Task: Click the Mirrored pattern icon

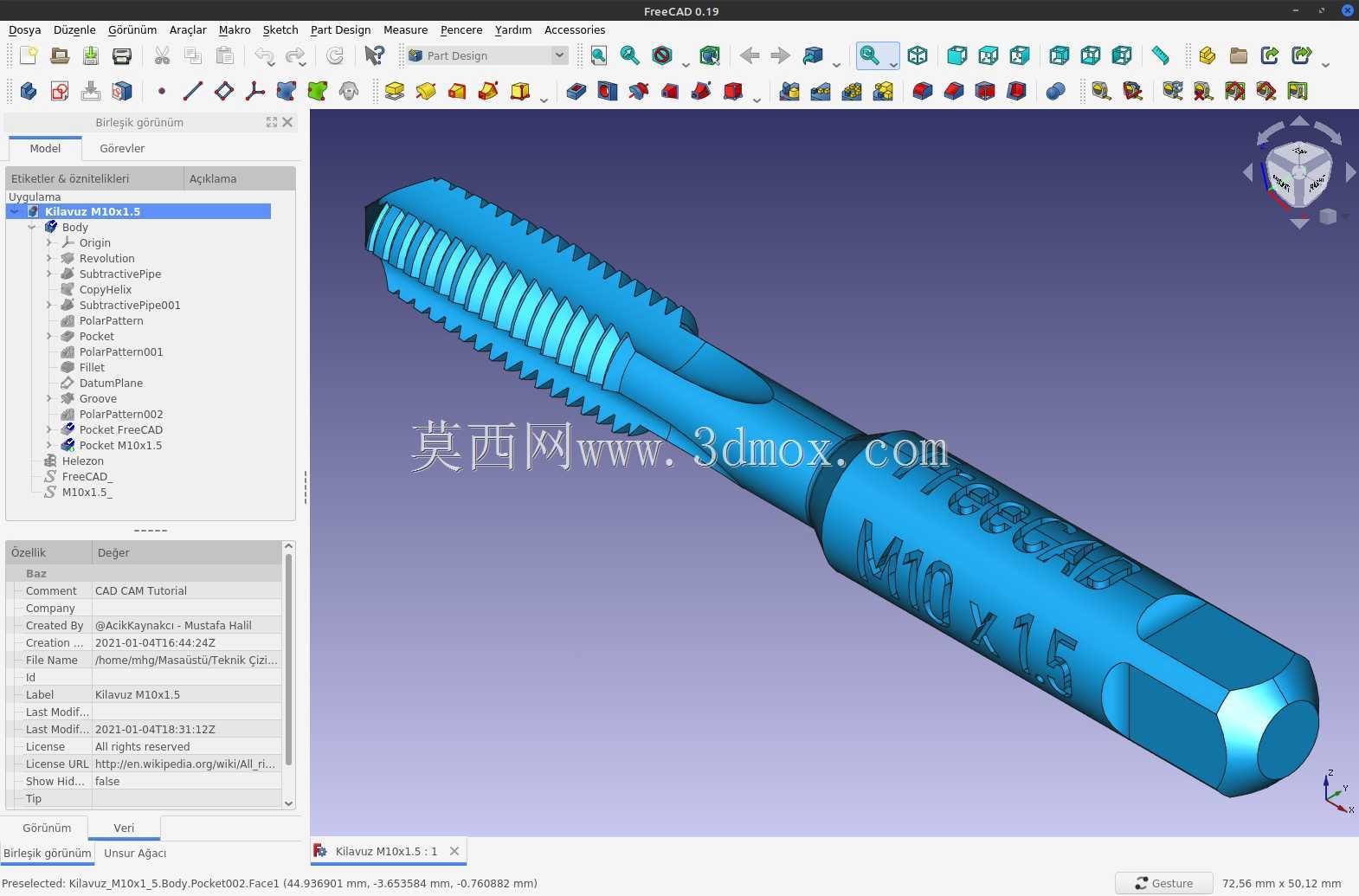Action: click(789, 91)
